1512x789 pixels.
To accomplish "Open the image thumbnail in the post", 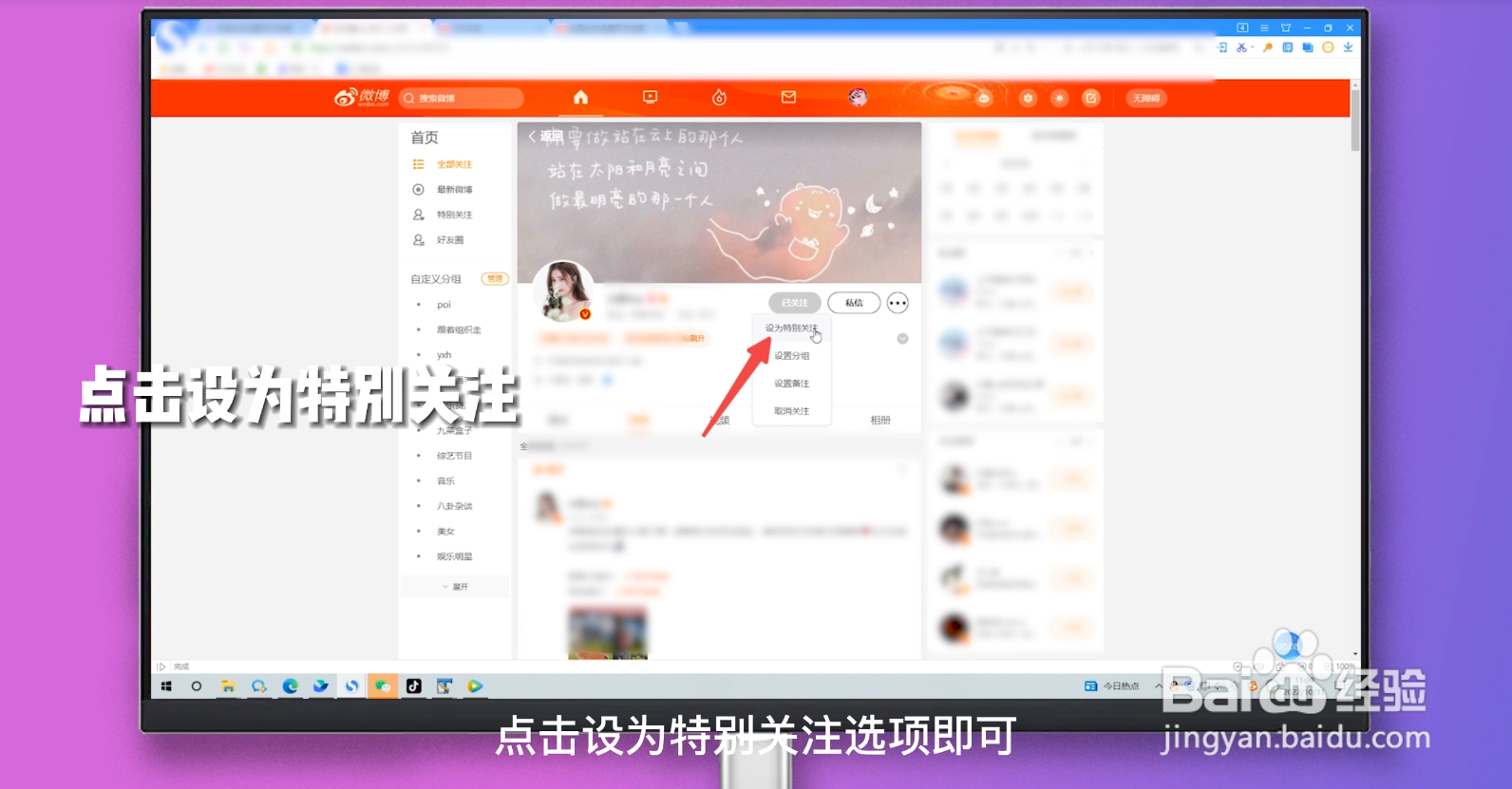I will [608, 632].
